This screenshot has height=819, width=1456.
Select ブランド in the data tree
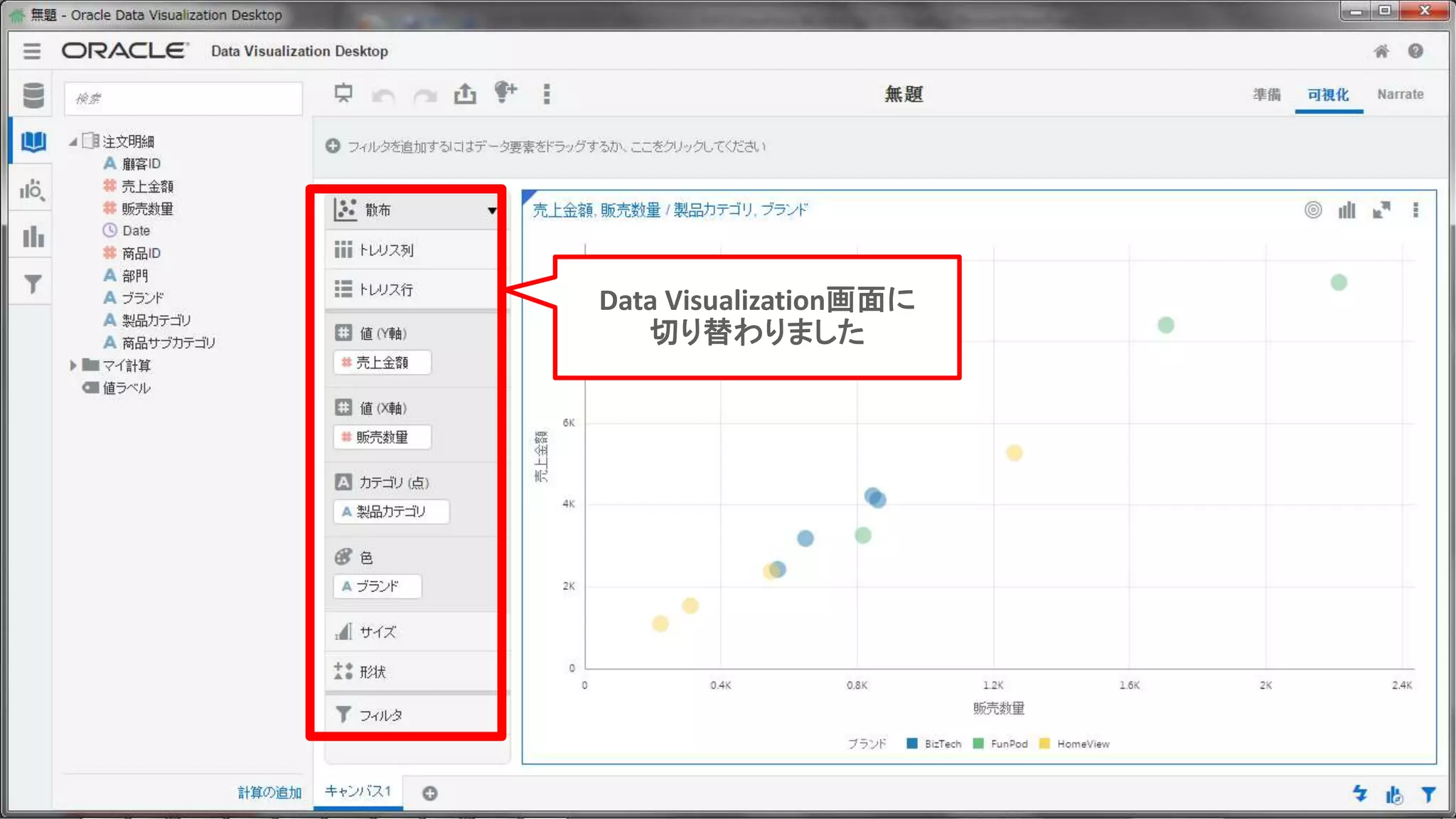[x=142, y=298]
